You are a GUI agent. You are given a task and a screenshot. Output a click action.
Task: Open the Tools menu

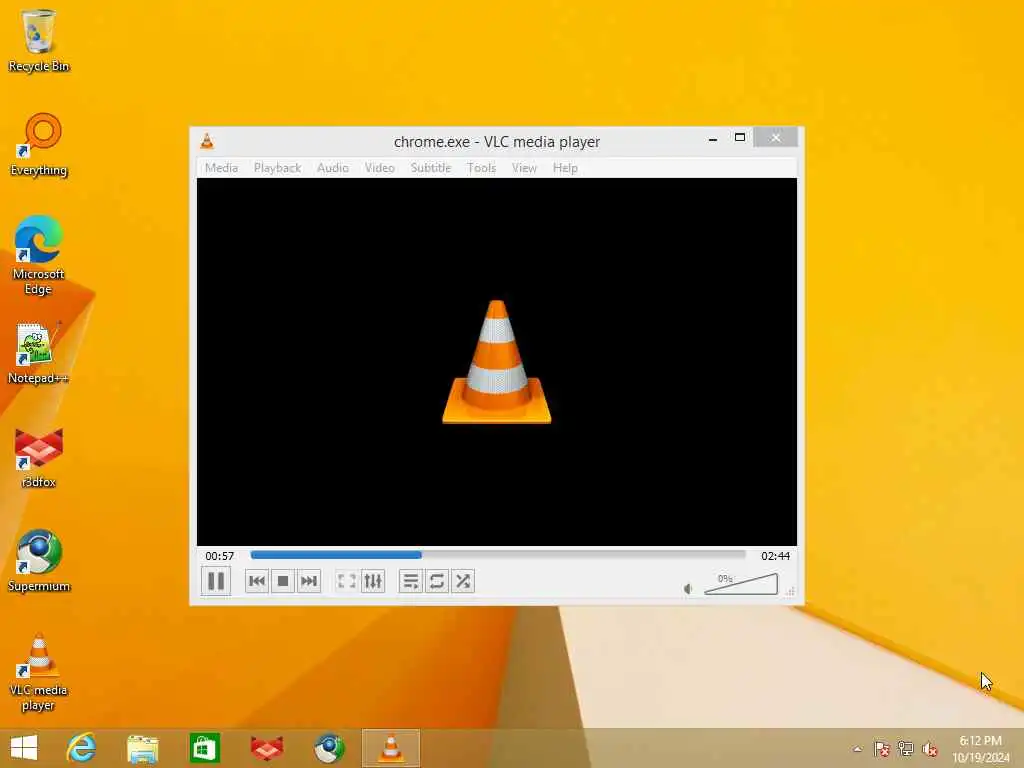pyautogui.click(x=481, y=168)
